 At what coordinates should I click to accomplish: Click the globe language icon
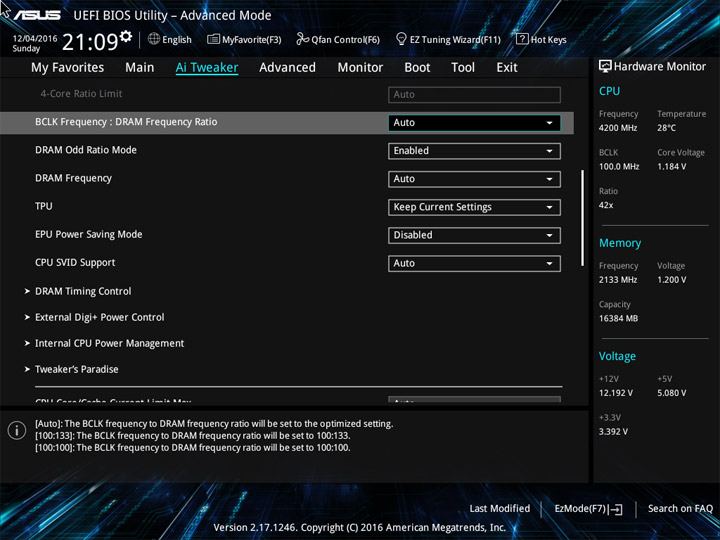tap(154, 39)
